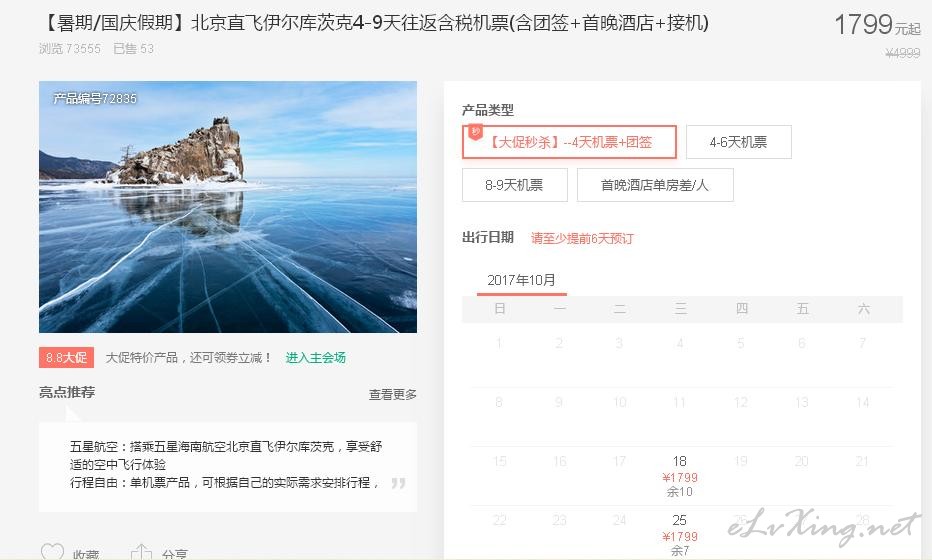The height and width of the screenshot is (560, 932).
Task: Click the 产品类型 heading
Action: click(x=487, y=110)
